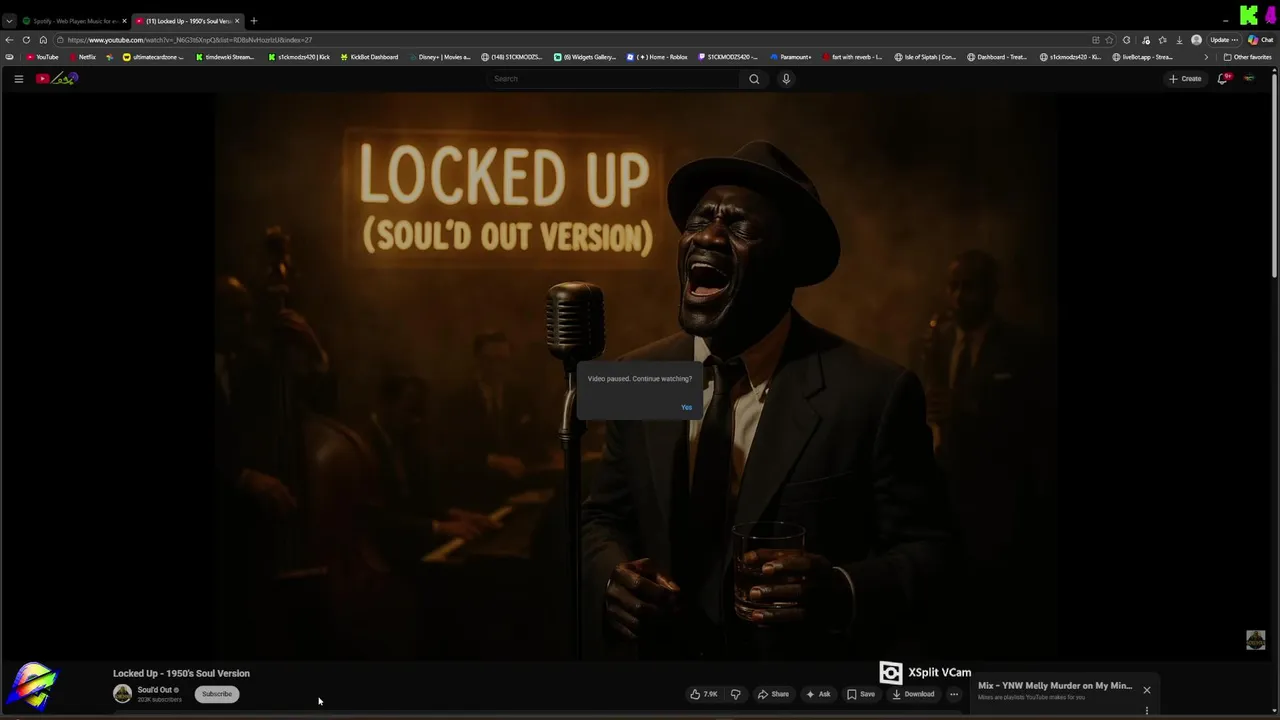Subscribe to the Soul'd Out channel
The height and width of the screenshot is (720, 1280).
[217, 694]
